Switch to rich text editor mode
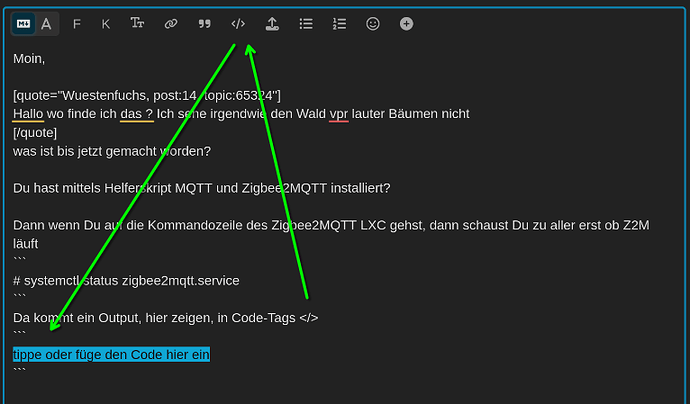 click(x=46, y=24)
